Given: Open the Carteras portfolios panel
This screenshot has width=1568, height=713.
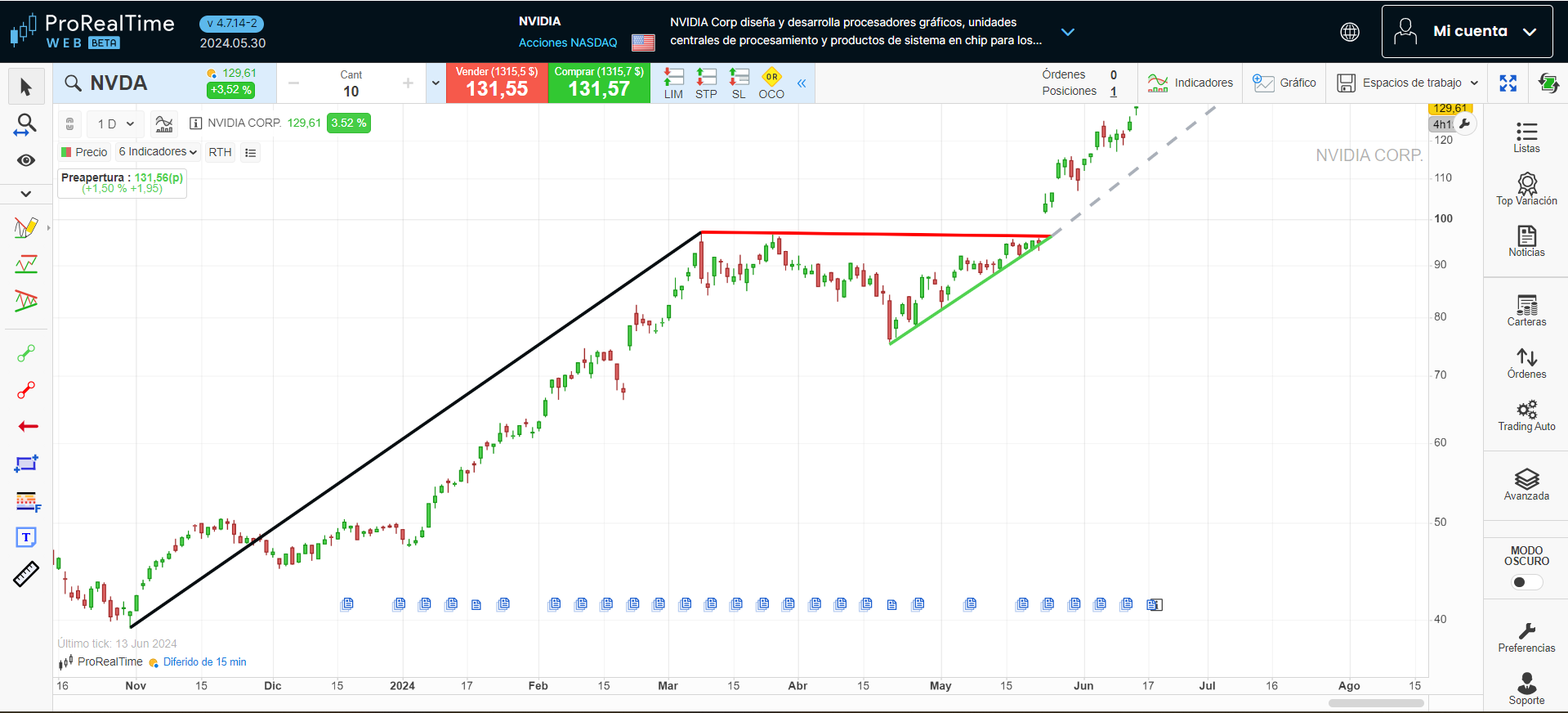Looking at the screenshot, I should coord(1526,310).
